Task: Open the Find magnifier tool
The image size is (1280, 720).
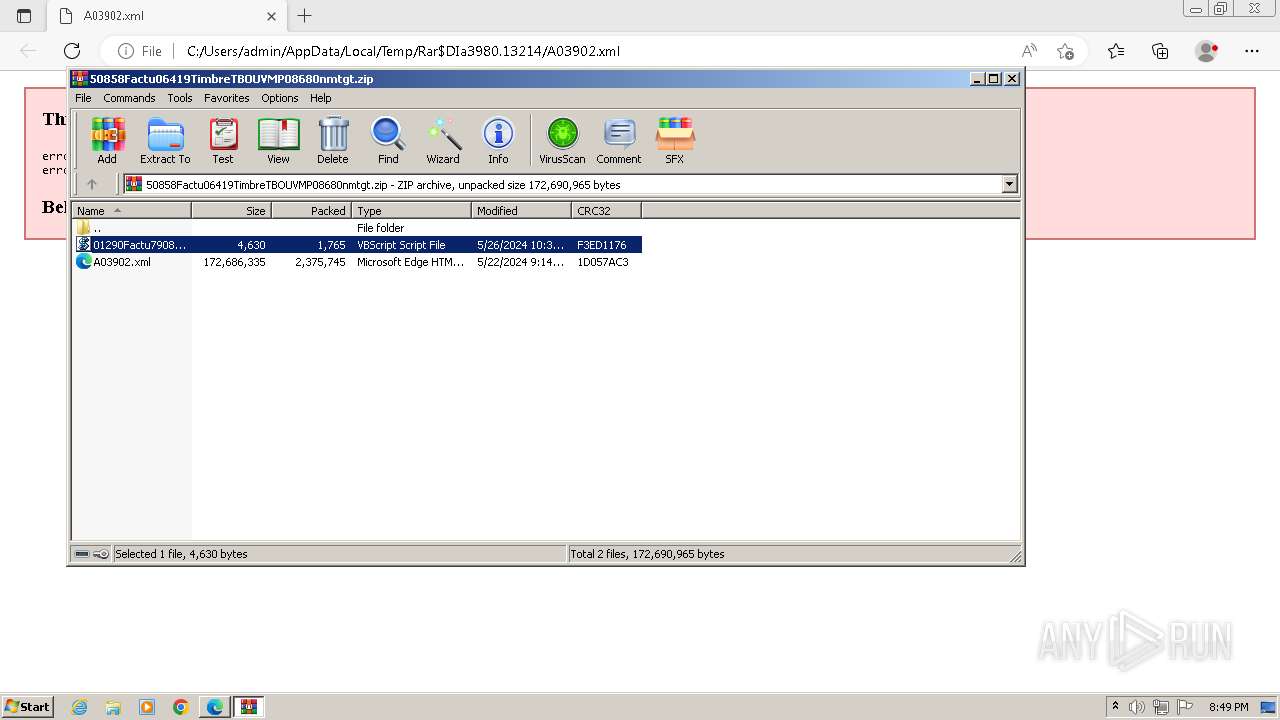Action: tap(388, 141)
